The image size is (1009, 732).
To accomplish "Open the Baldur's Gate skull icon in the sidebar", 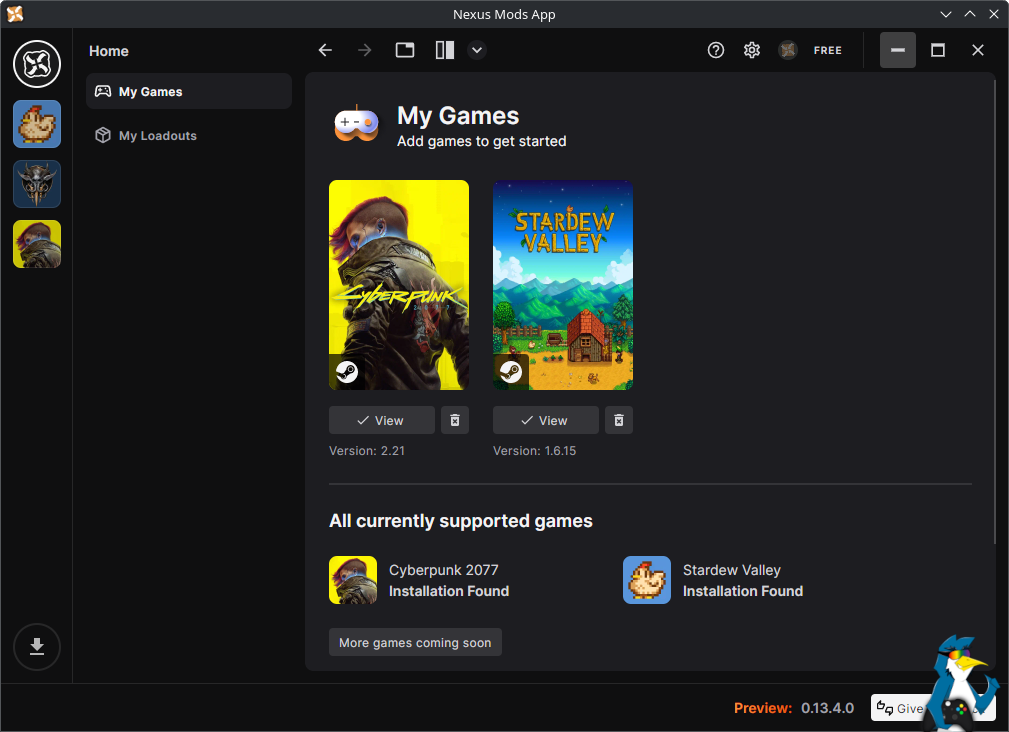I will 37,184.
